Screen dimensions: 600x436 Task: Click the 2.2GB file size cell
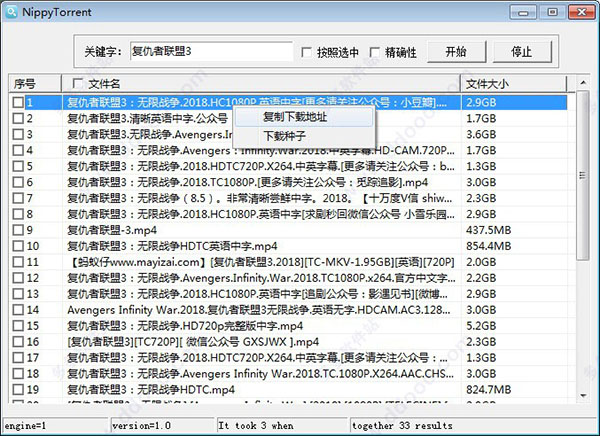[481, 278]
